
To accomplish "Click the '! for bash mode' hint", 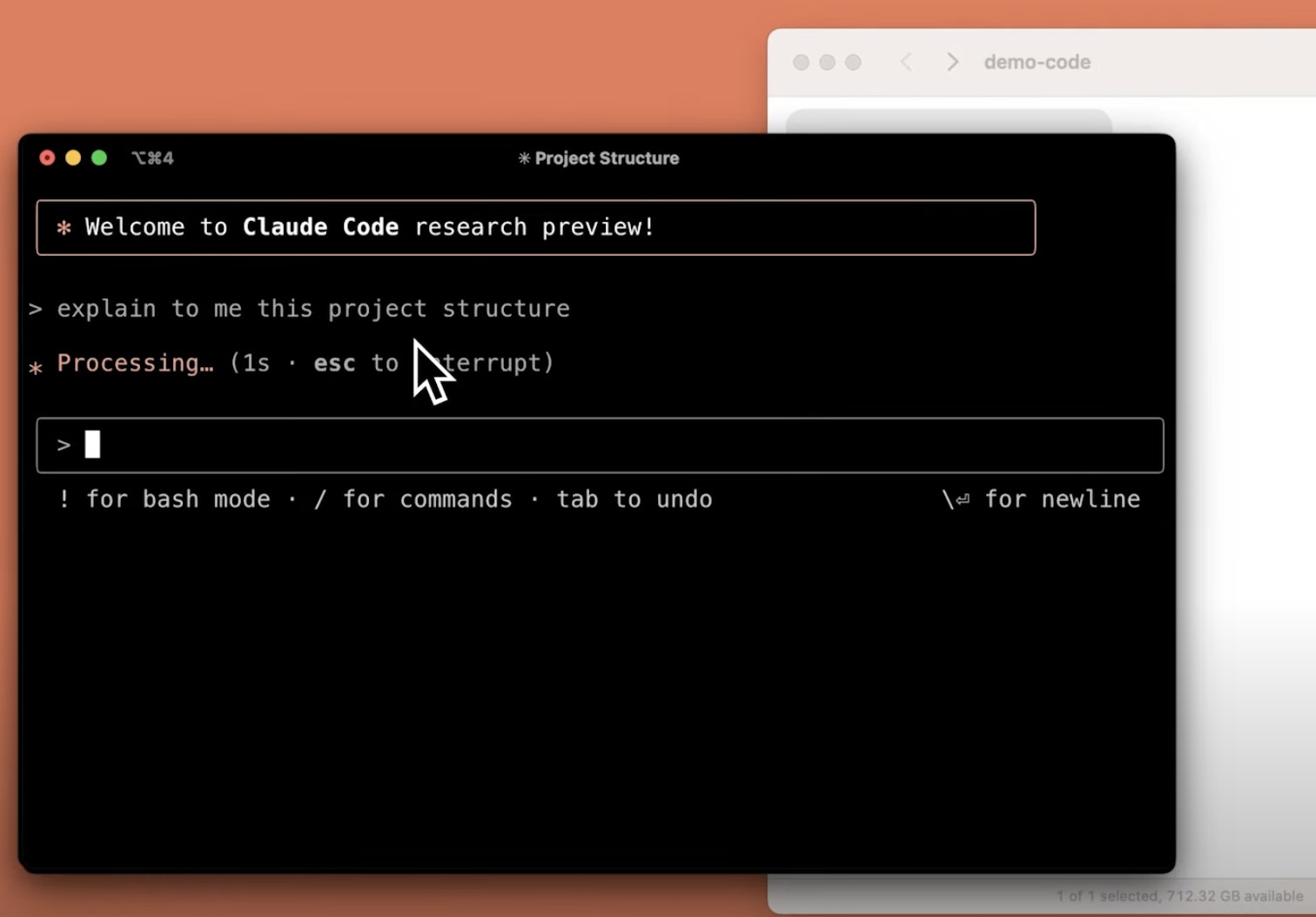I will pyautogui.click(x=164, y=499).
